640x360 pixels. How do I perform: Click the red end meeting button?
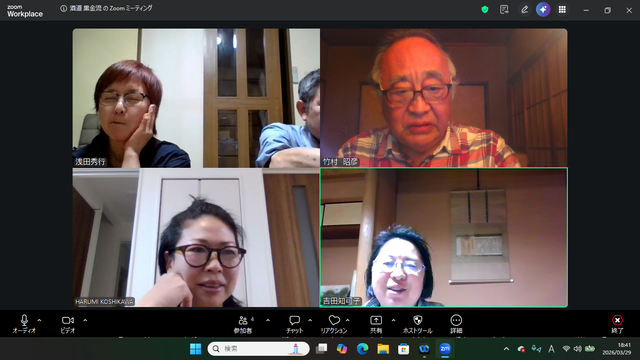(x=617, y=324)
